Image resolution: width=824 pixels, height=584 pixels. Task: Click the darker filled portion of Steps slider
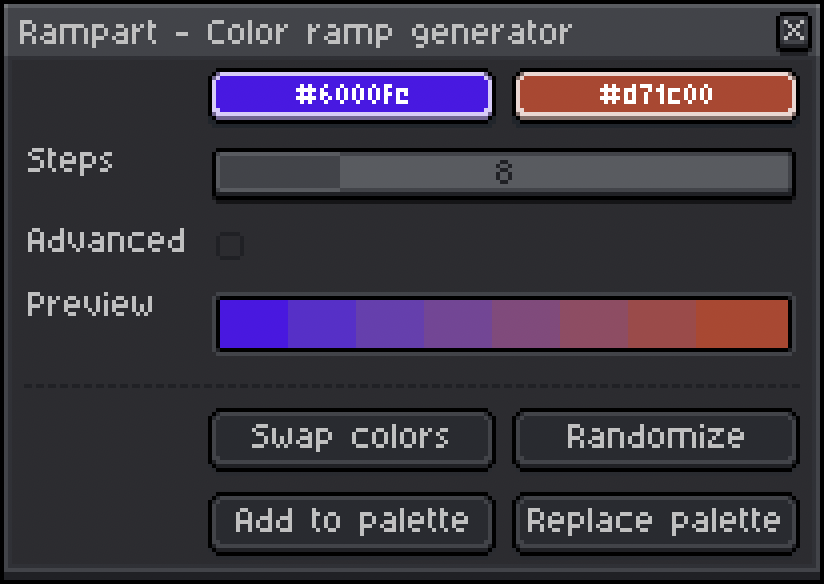click(279, 172)
